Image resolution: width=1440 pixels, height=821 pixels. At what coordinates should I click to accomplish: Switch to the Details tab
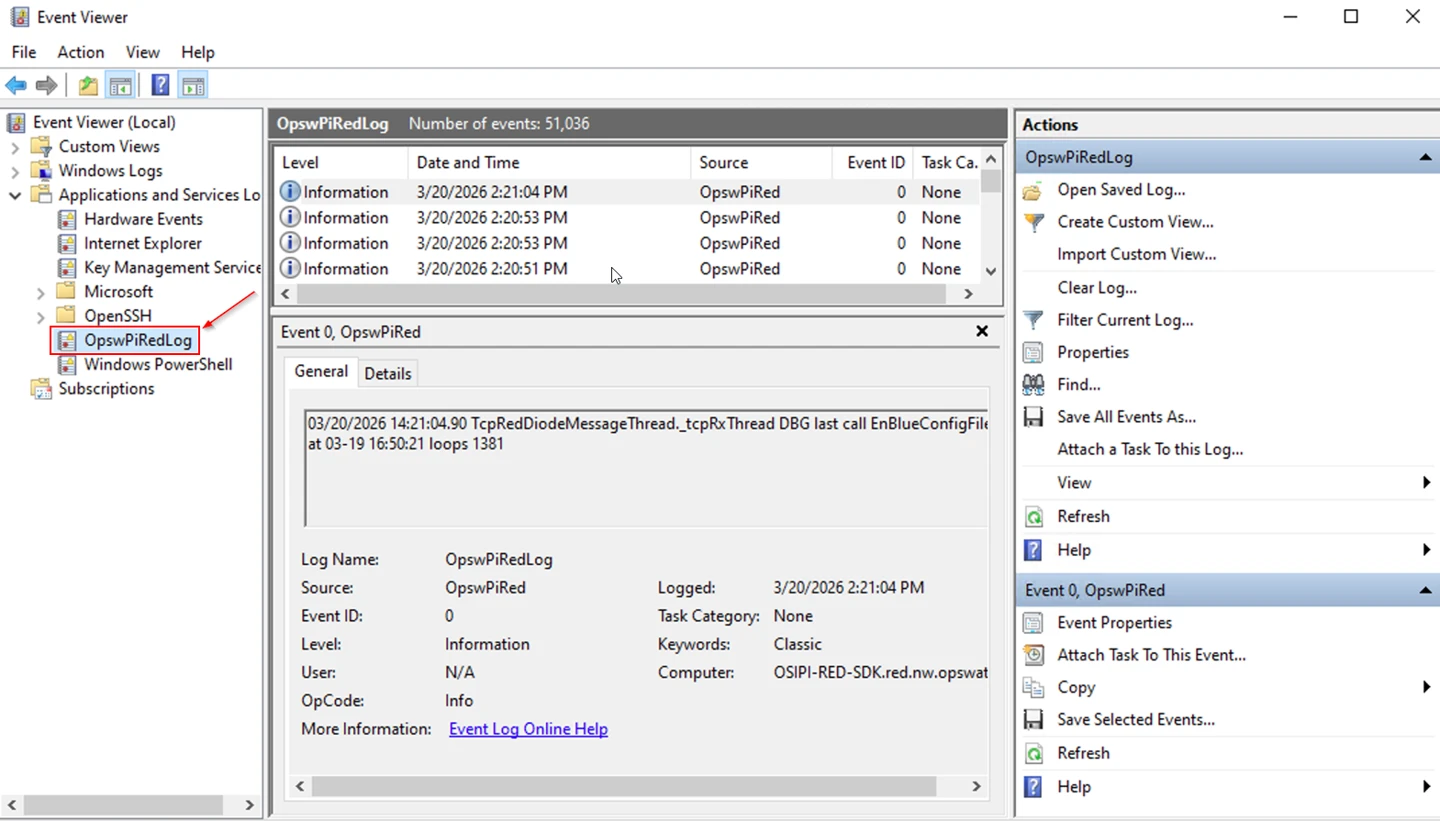coord(387,373)
